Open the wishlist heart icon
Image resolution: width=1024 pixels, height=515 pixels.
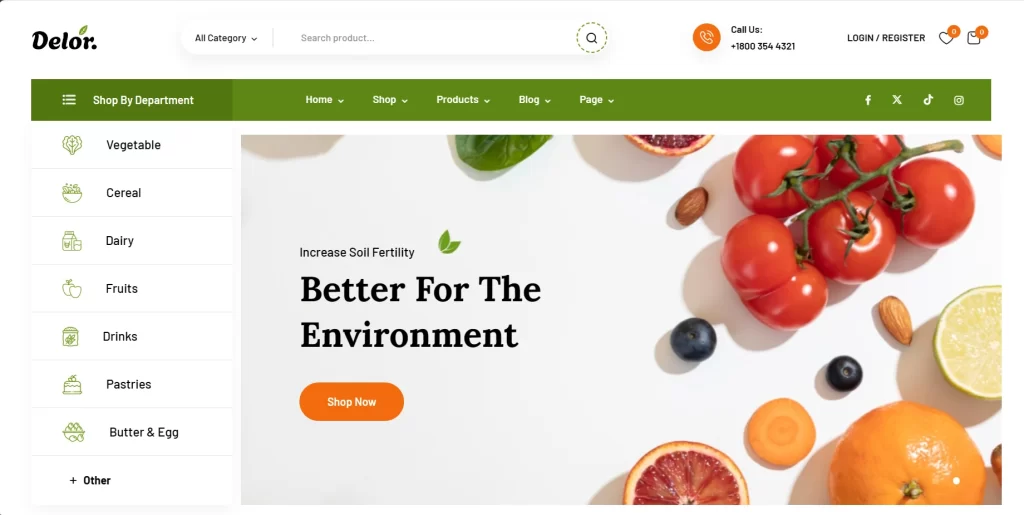click(946, 38)
